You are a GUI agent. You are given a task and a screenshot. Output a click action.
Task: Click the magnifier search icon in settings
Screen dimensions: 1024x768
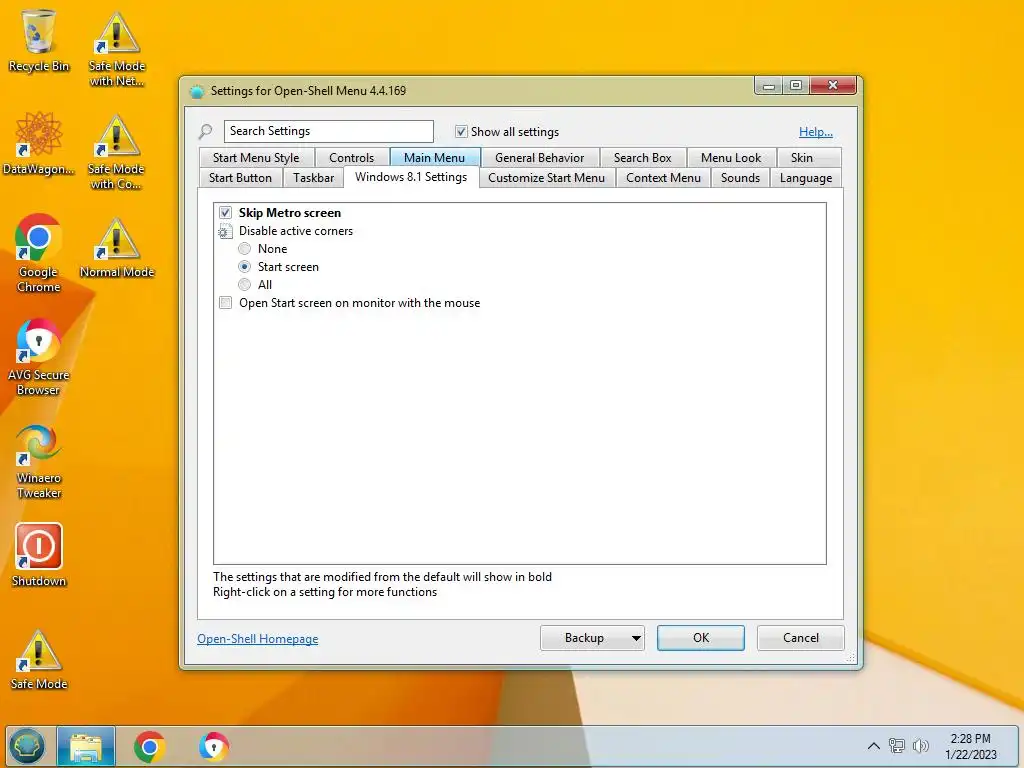[206, 131]
